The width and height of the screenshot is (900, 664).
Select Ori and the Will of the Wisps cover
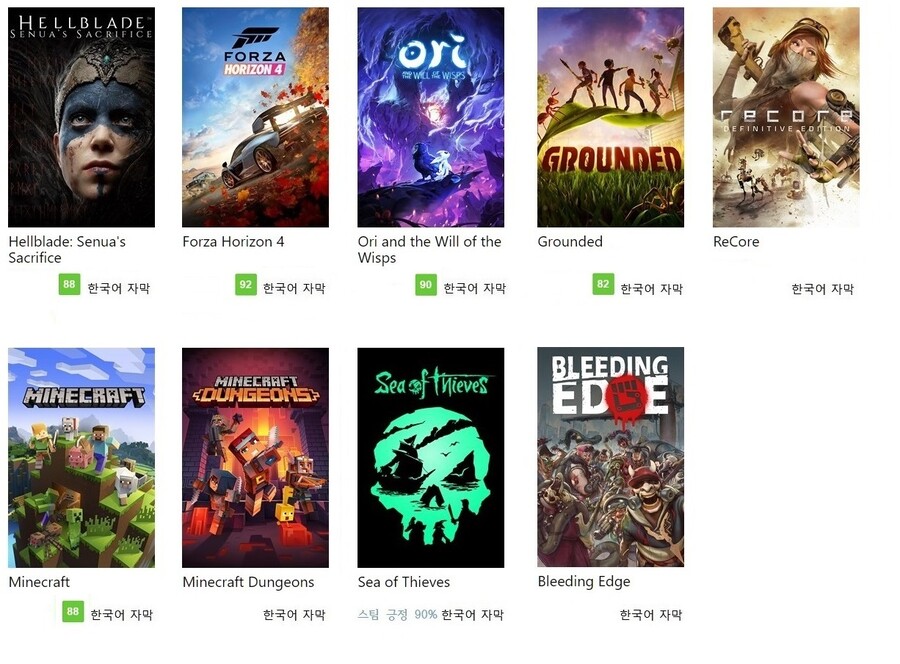pyautogui.click(x=430, y=117)
